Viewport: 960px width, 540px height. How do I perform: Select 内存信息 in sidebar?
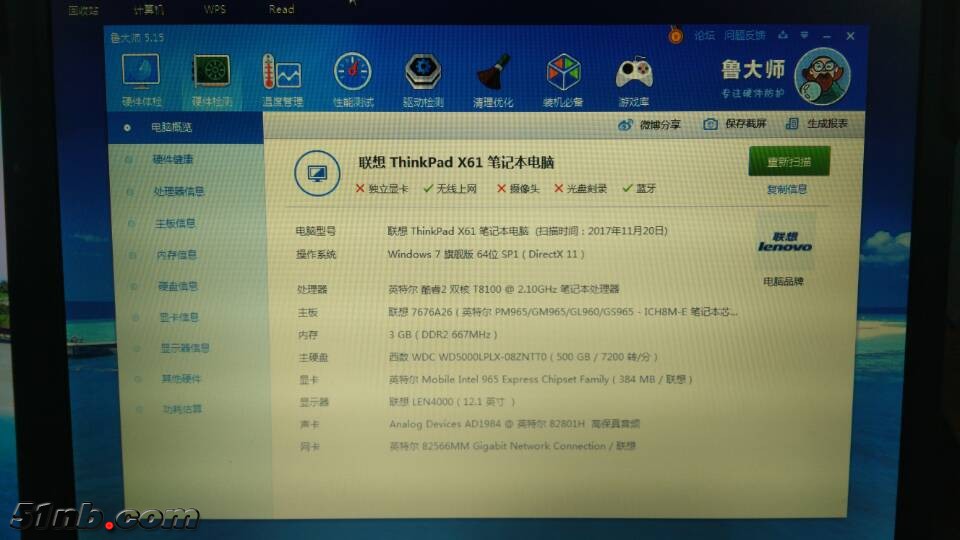(x=176, y=254)
